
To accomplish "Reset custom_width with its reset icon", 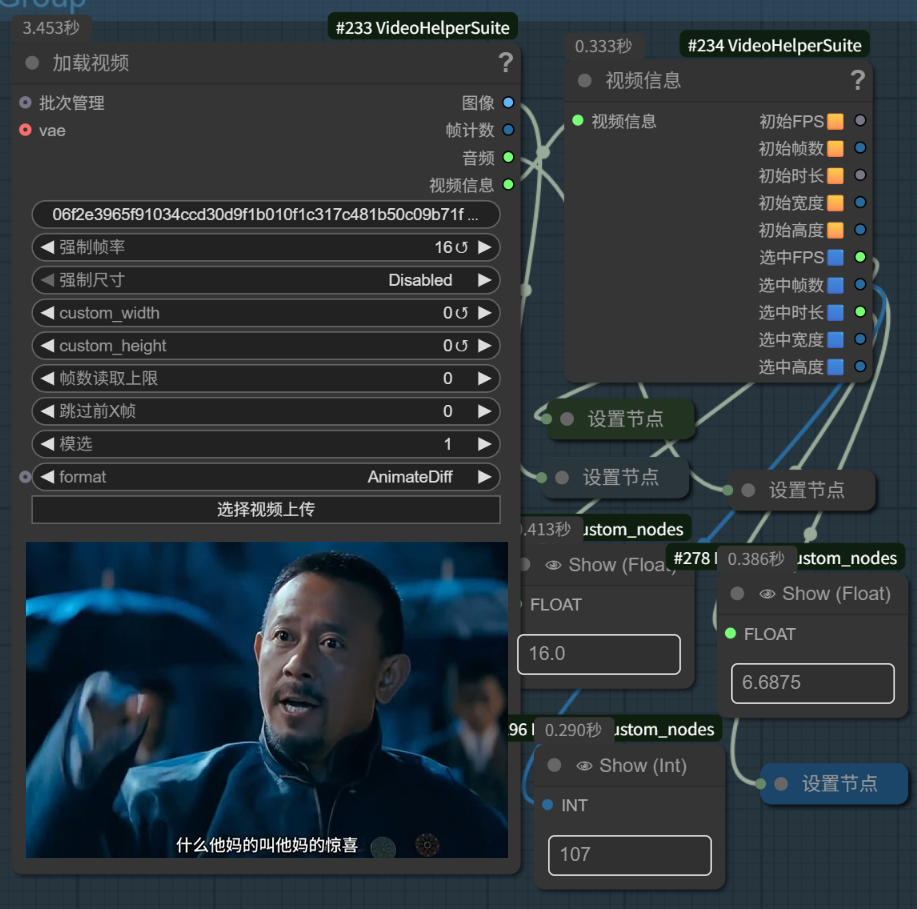I will [x=461, y=314].
